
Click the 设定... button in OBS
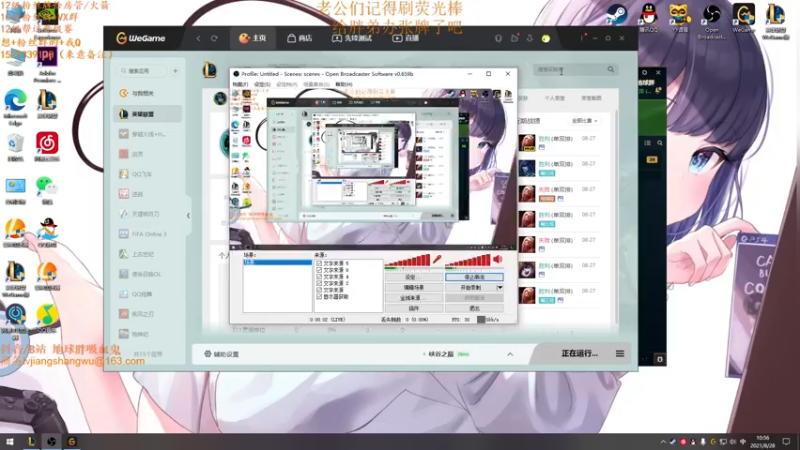click(x=414, y=277)
